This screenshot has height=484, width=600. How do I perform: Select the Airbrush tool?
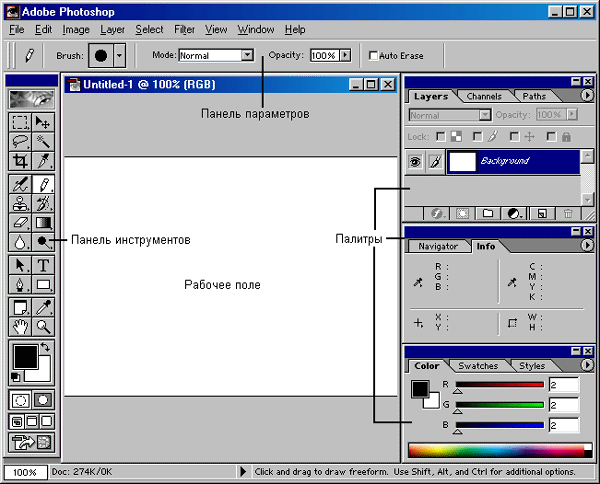20,184
